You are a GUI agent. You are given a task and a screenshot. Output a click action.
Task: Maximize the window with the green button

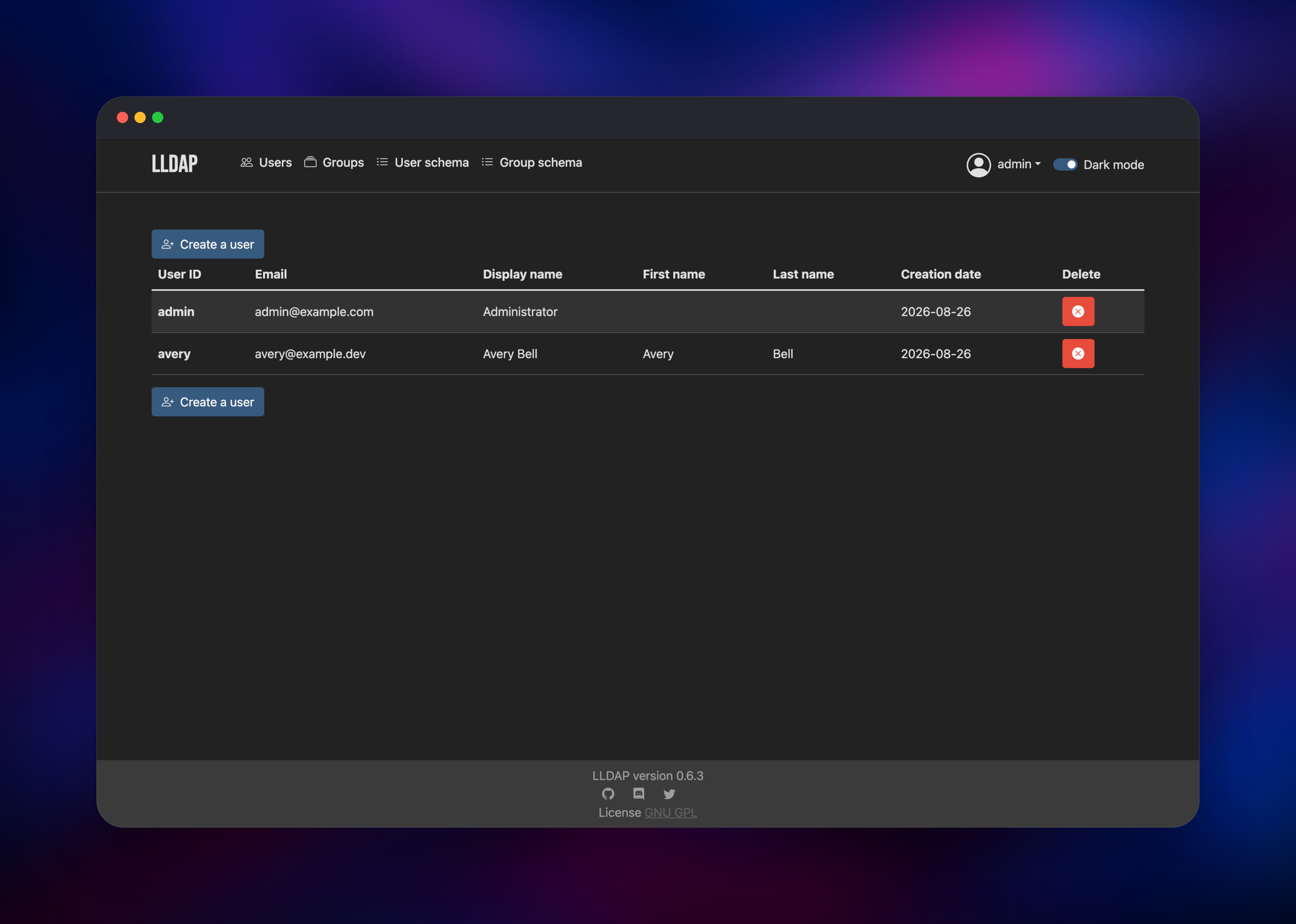pyautogui.click(x=158, y=117)
